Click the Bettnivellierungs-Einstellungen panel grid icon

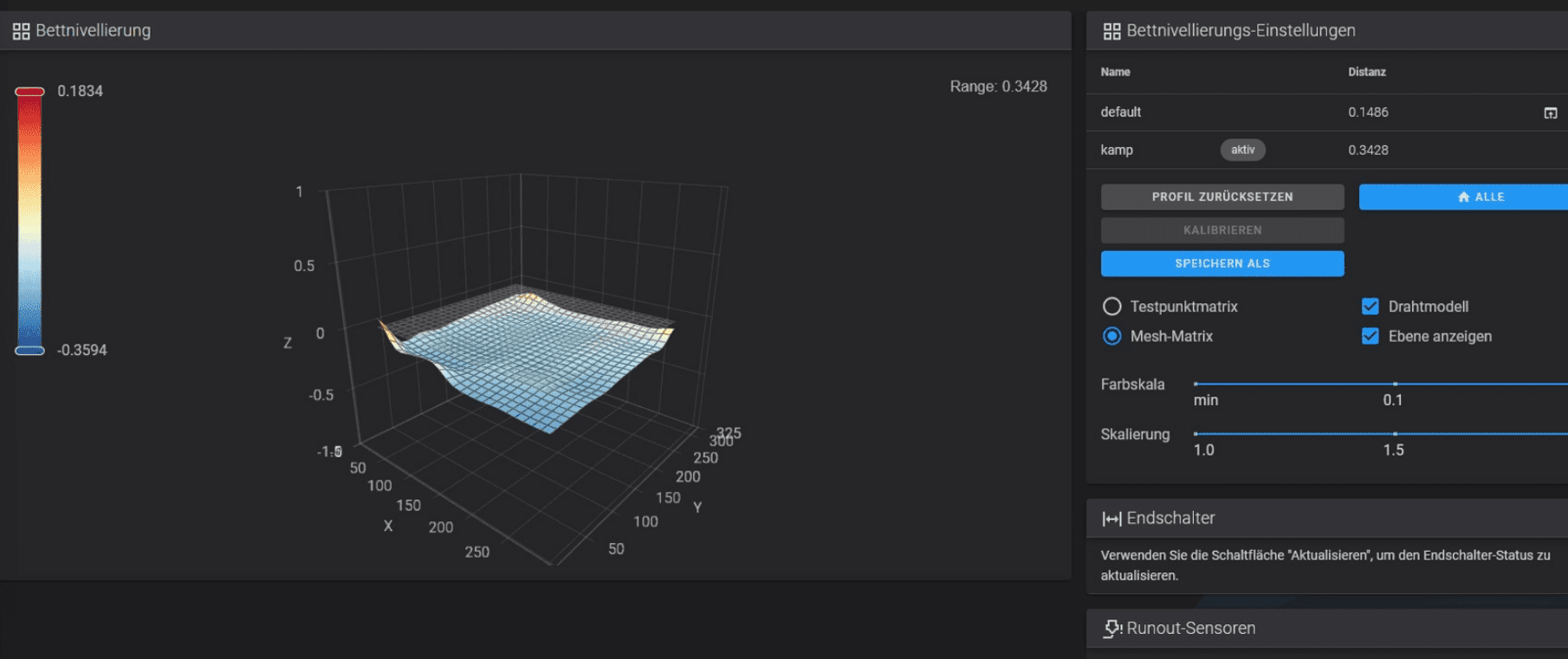[1111, 31]
